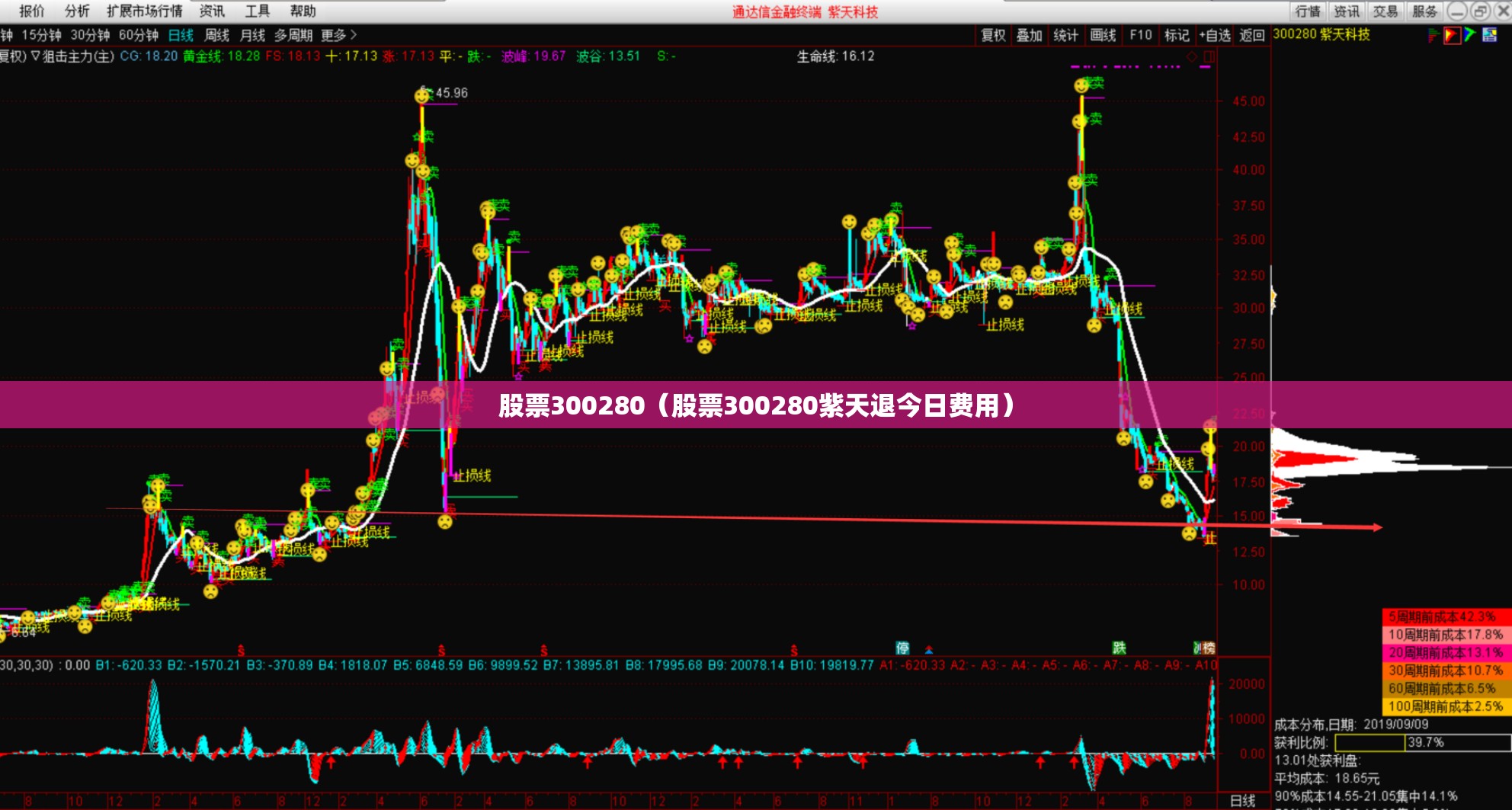Image resolution: width=1512 pixels, height=810 pixels.
Task: Open the 狙击主力 indicator dropdown triangle
Action: [35, 56]
